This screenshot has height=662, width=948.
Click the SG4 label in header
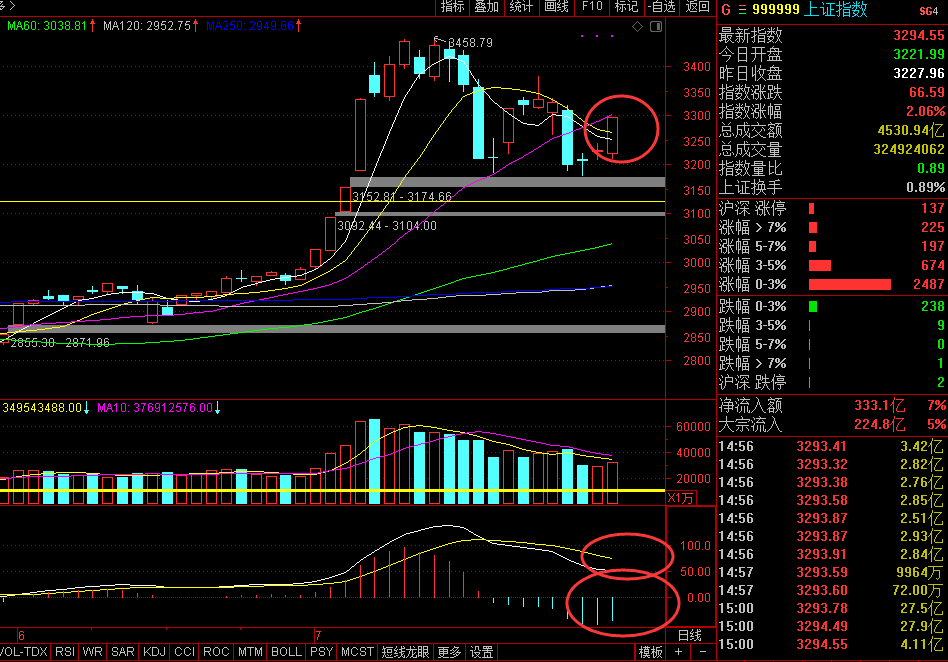pyautogui.click(x=929, y=11)
